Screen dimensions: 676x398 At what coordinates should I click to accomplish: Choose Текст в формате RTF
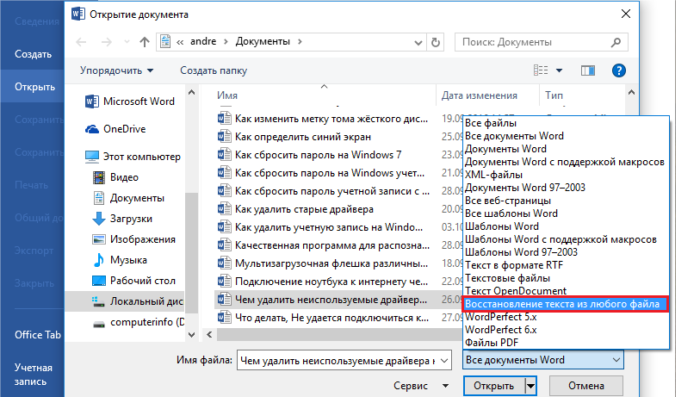click(514, 265)
